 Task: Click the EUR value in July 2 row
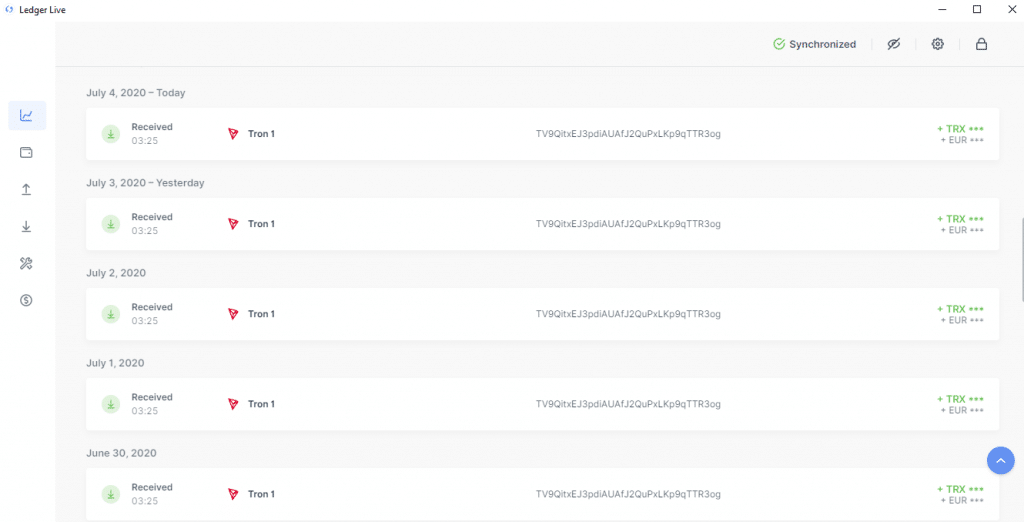(x=962, y=320)
